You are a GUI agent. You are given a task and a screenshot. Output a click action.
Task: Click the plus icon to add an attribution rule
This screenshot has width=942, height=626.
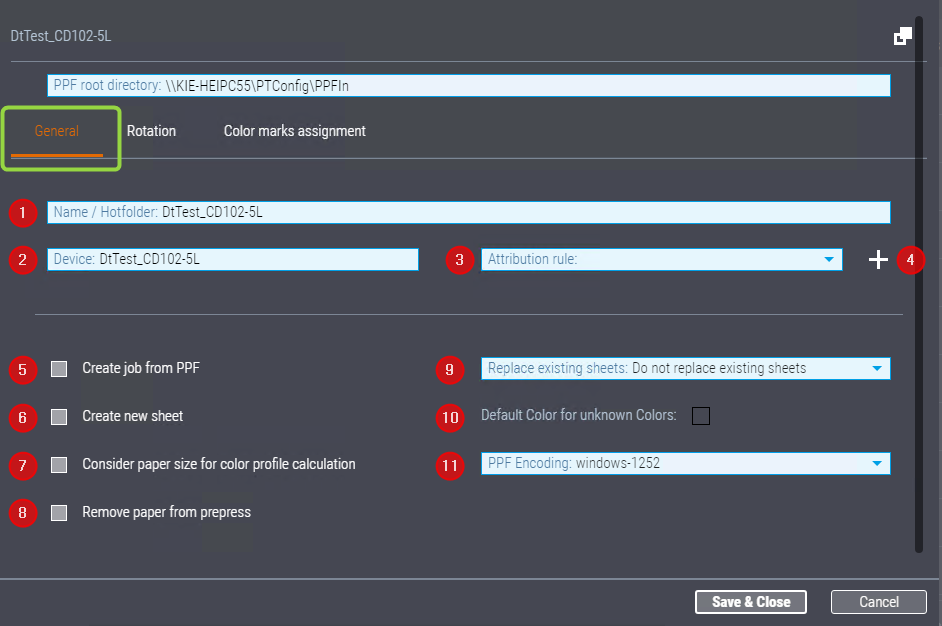click(x=877, y=259)
